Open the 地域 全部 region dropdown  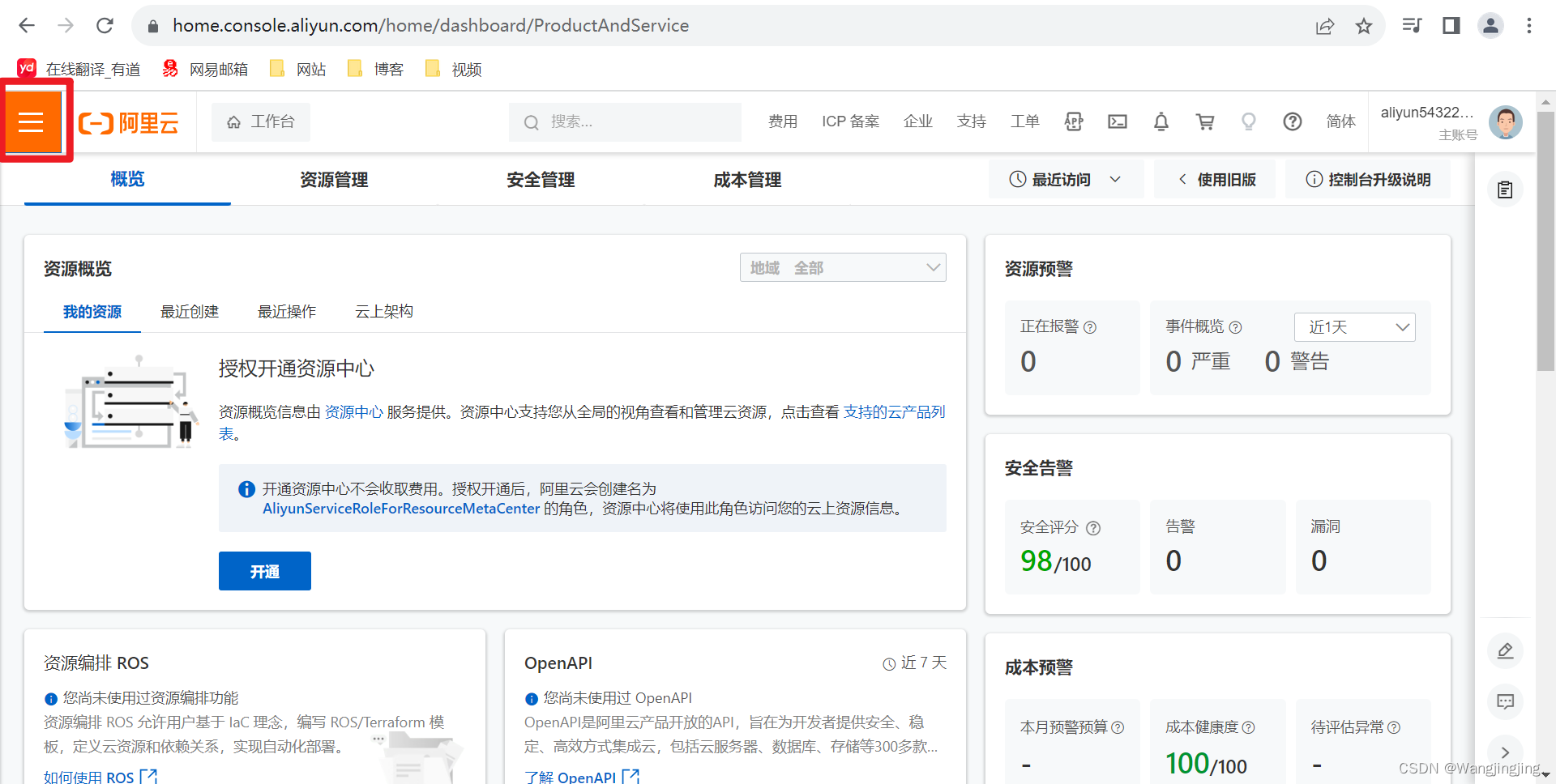point(843,267)
